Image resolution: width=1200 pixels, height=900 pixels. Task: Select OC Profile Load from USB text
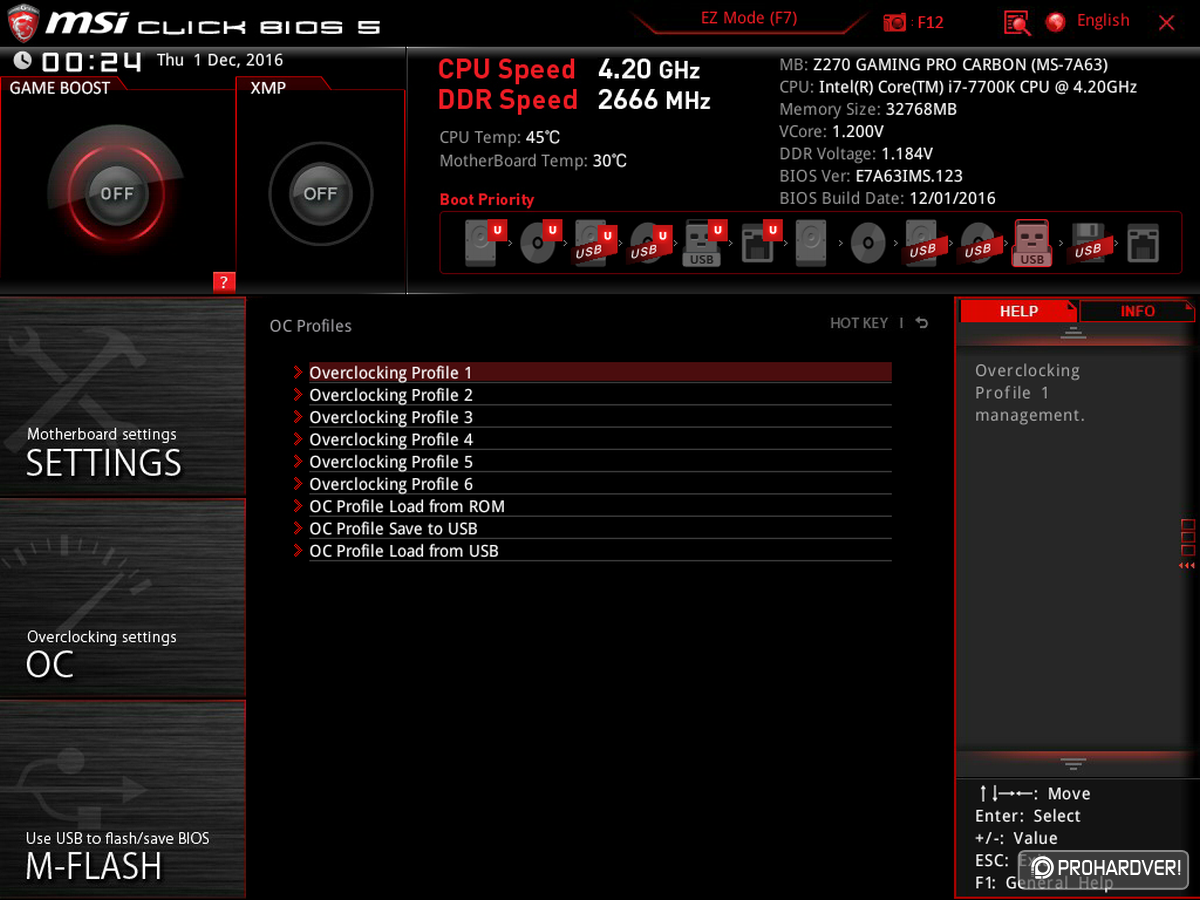point(403,550)
